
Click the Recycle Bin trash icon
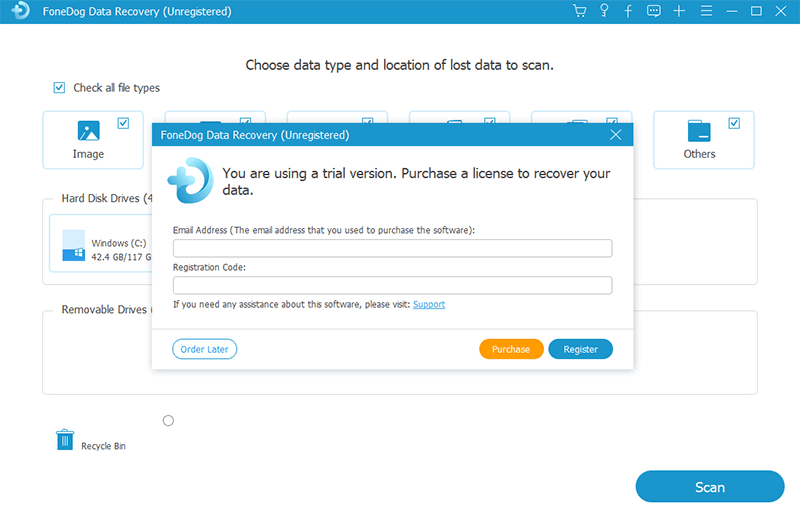click(65, 439)
